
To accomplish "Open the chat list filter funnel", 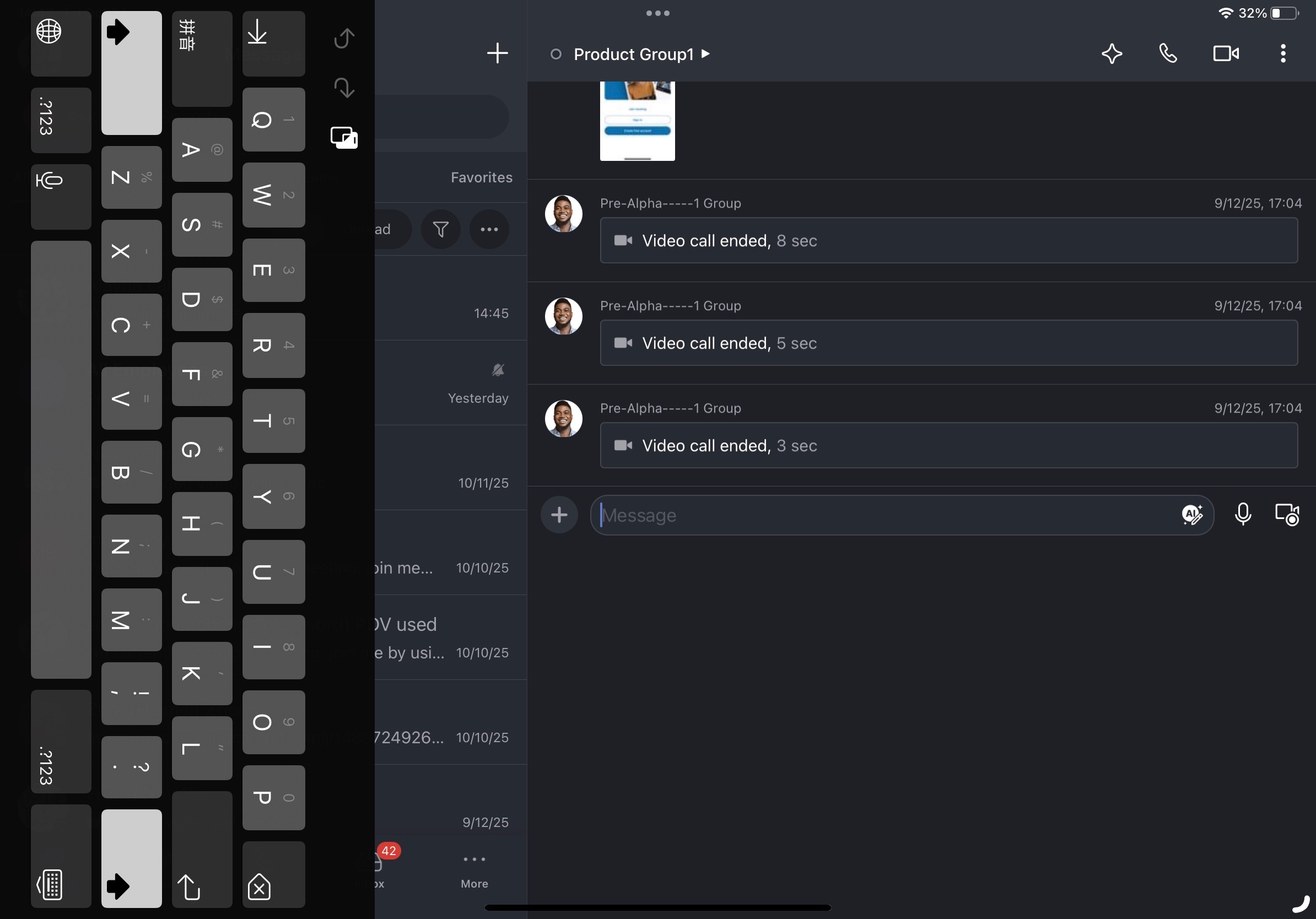I will [x=440, y=230].
